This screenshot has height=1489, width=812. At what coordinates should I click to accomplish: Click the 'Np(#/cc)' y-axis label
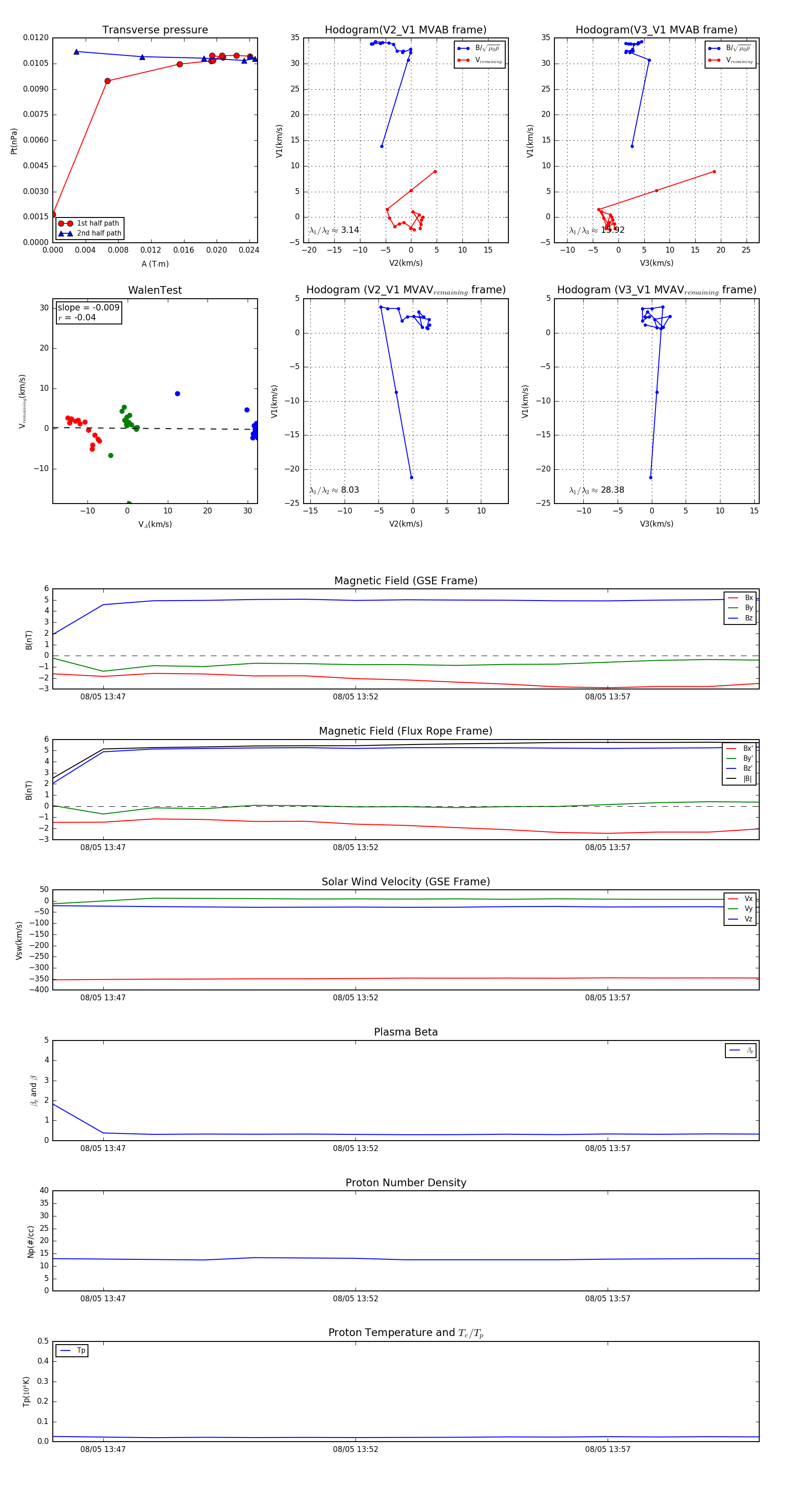coord(31,1242)
